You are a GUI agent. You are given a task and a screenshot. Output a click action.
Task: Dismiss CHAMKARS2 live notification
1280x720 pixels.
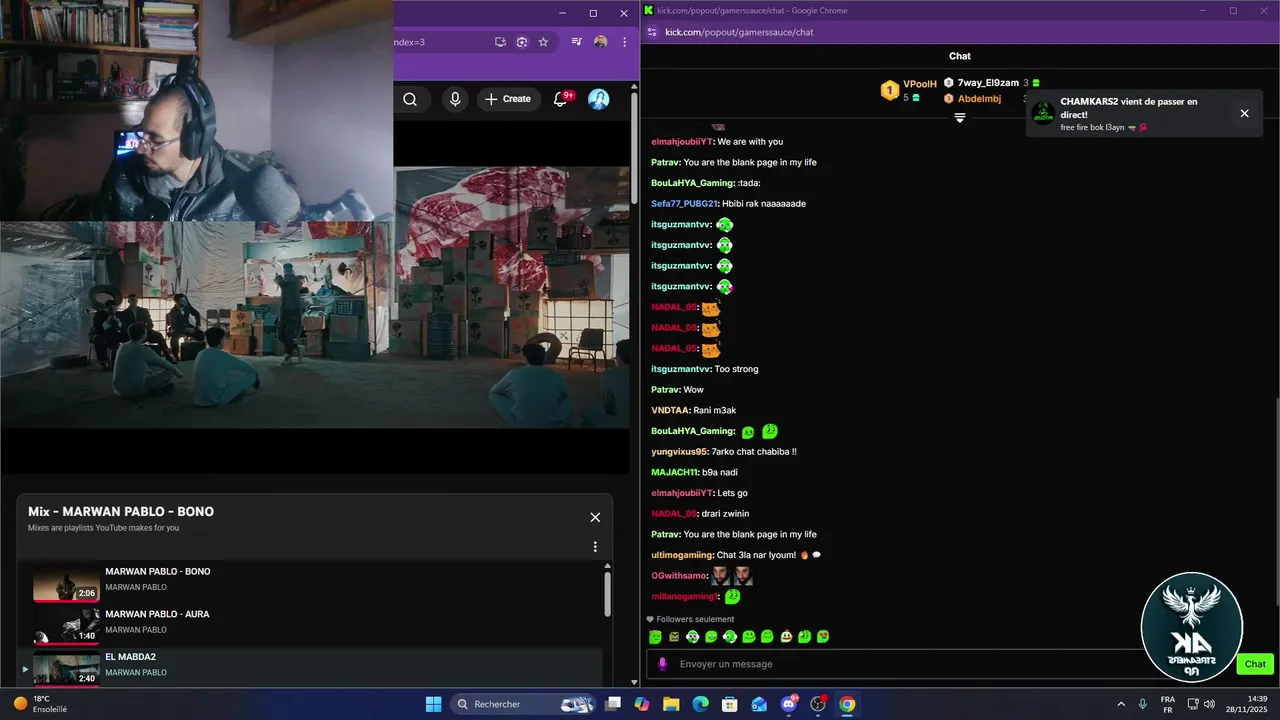pyautogui.click(x=1244, y=113)
